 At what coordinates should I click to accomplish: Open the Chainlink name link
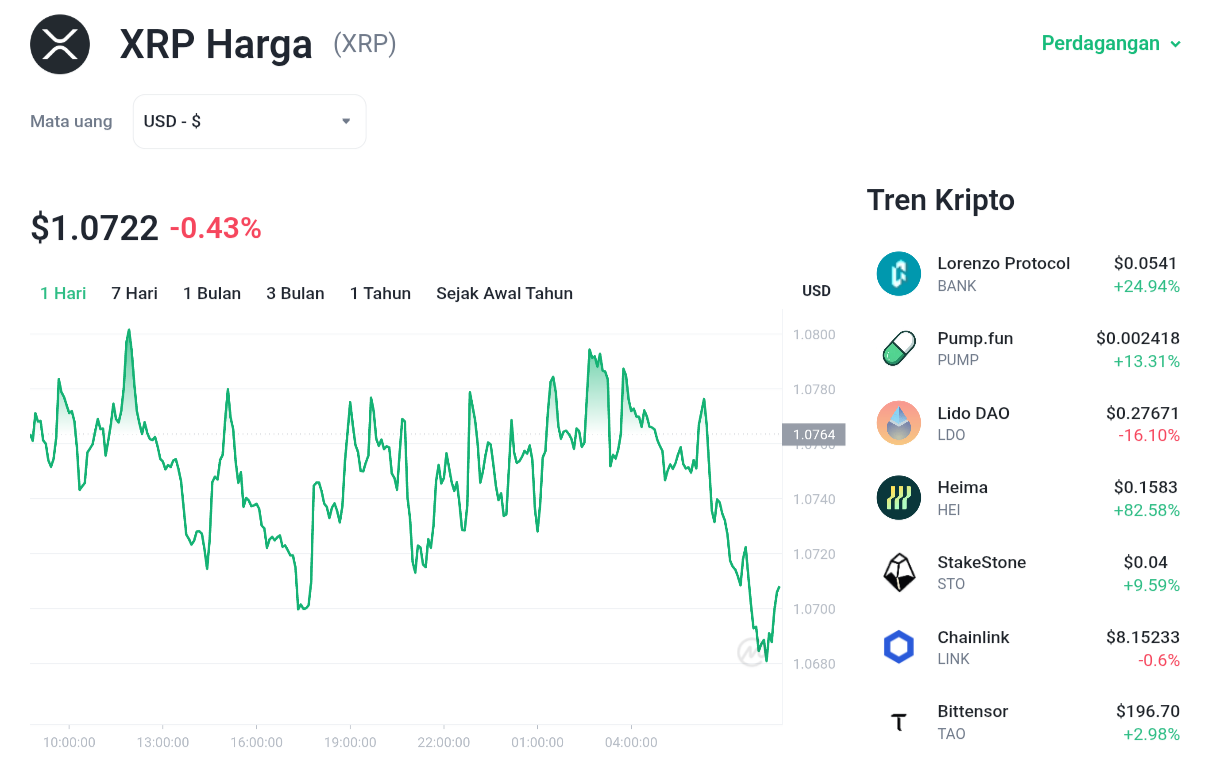[973, 637]
